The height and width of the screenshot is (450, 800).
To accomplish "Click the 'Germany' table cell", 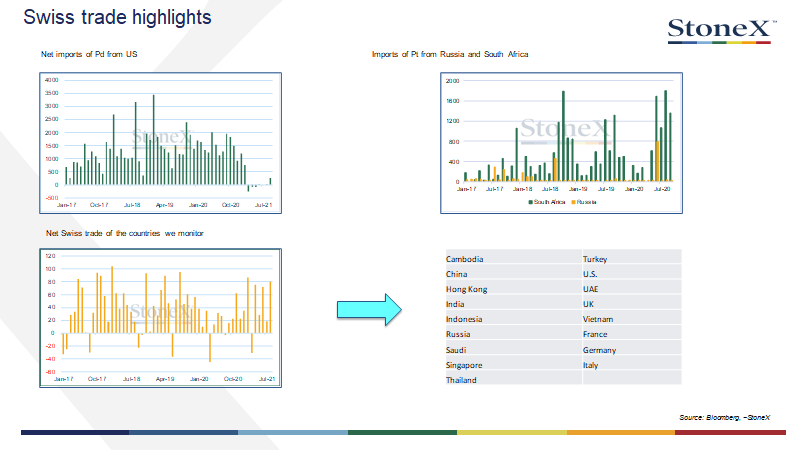I will 632,347.
